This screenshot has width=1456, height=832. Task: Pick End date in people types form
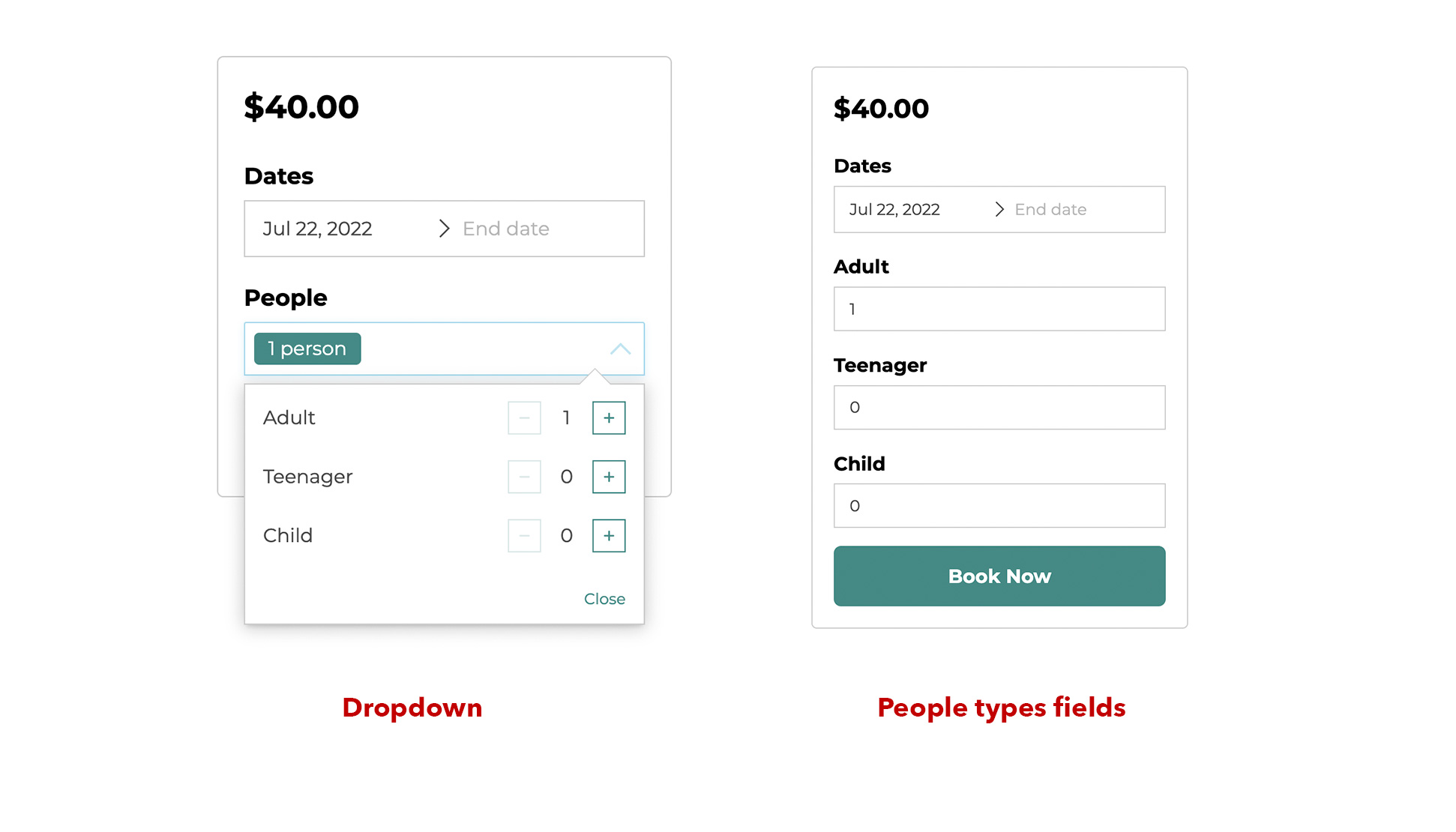coord(1050,210)
